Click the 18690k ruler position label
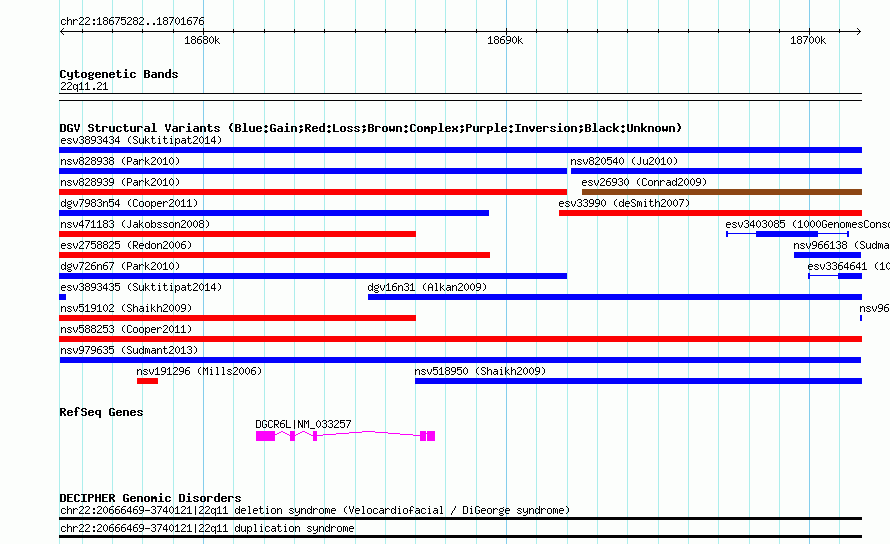890x544 pixels. coord(505,40)
